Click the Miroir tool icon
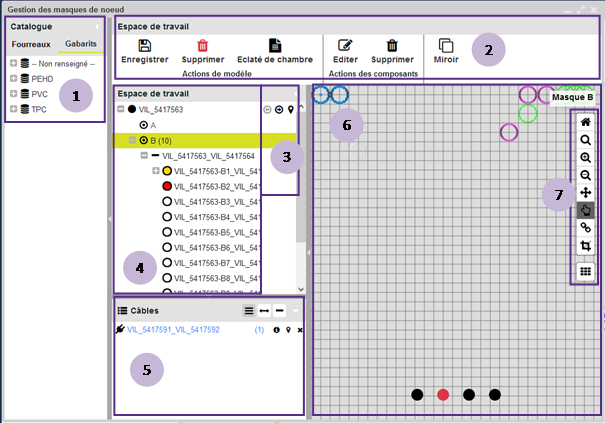The height and width of the screenshot is (423, 605). [x=446, y=46]
